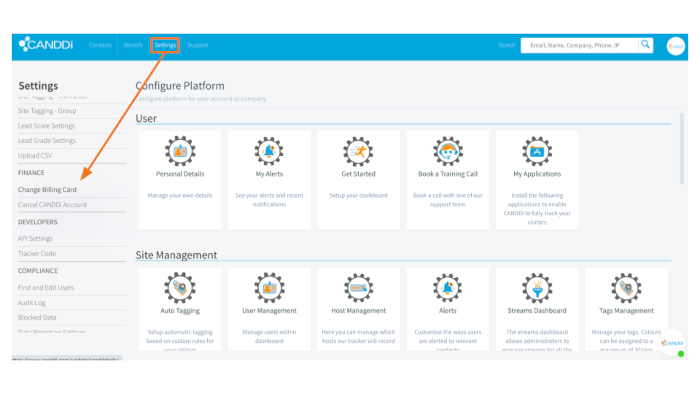Open the CANDDi chat widget bubble
Screen dimensions: 700x394
[672, 343]
